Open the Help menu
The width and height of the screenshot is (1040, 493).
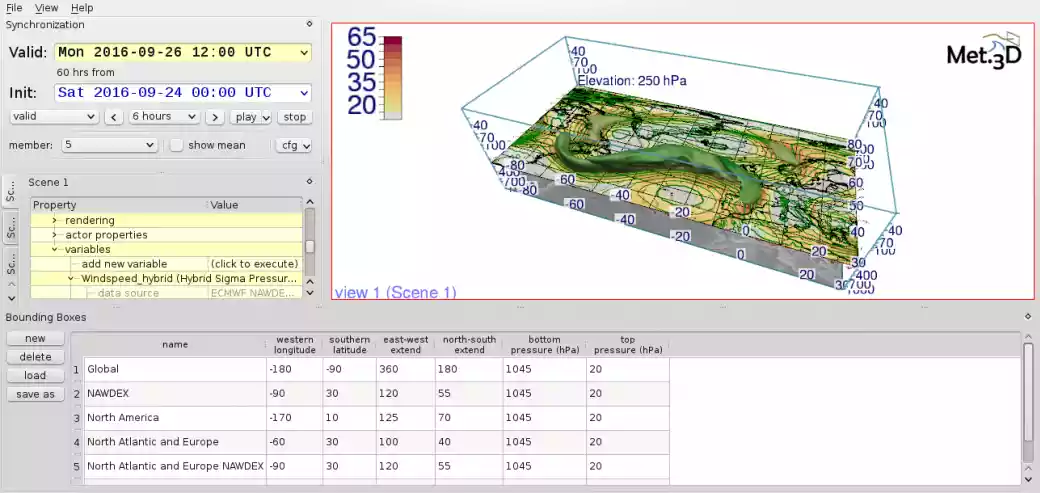(x=82, y=8)
